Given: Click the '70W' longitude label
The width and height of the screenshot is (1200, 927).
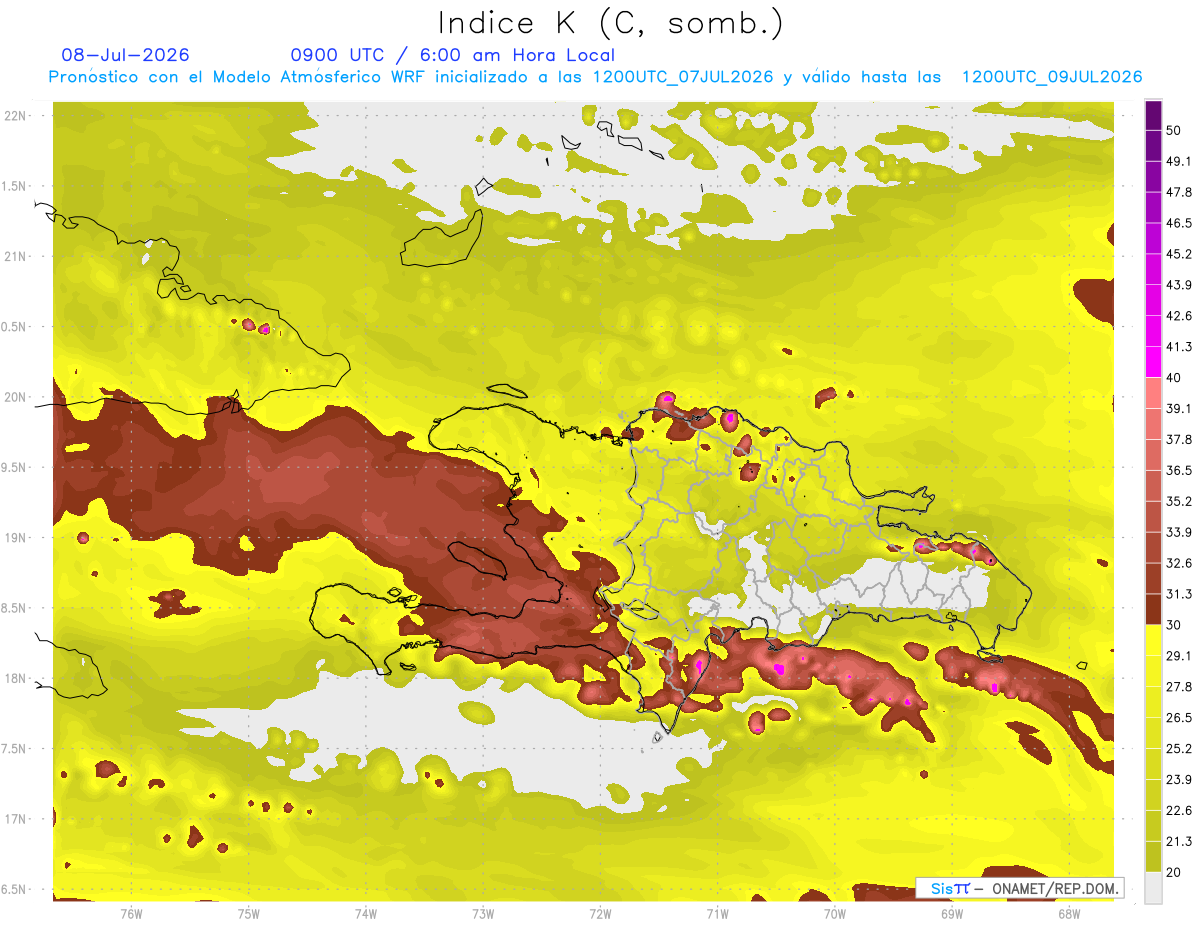Looking at the screenshot, I should pyautogui.click(x=834, y=913).
